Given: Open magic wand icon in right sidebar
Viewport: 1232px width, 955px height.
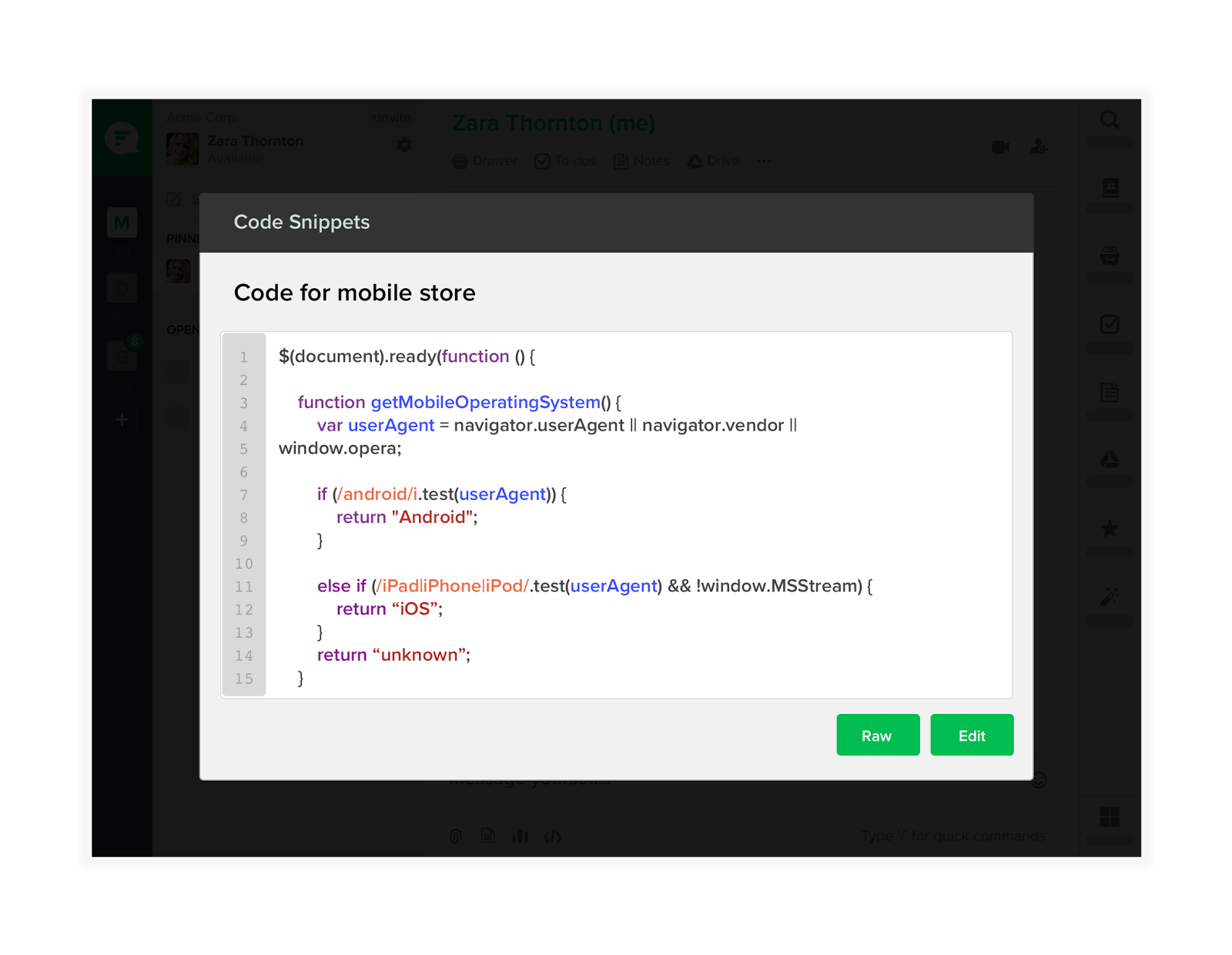Looking at the screenshot, I should click(x=1110, y=596).
